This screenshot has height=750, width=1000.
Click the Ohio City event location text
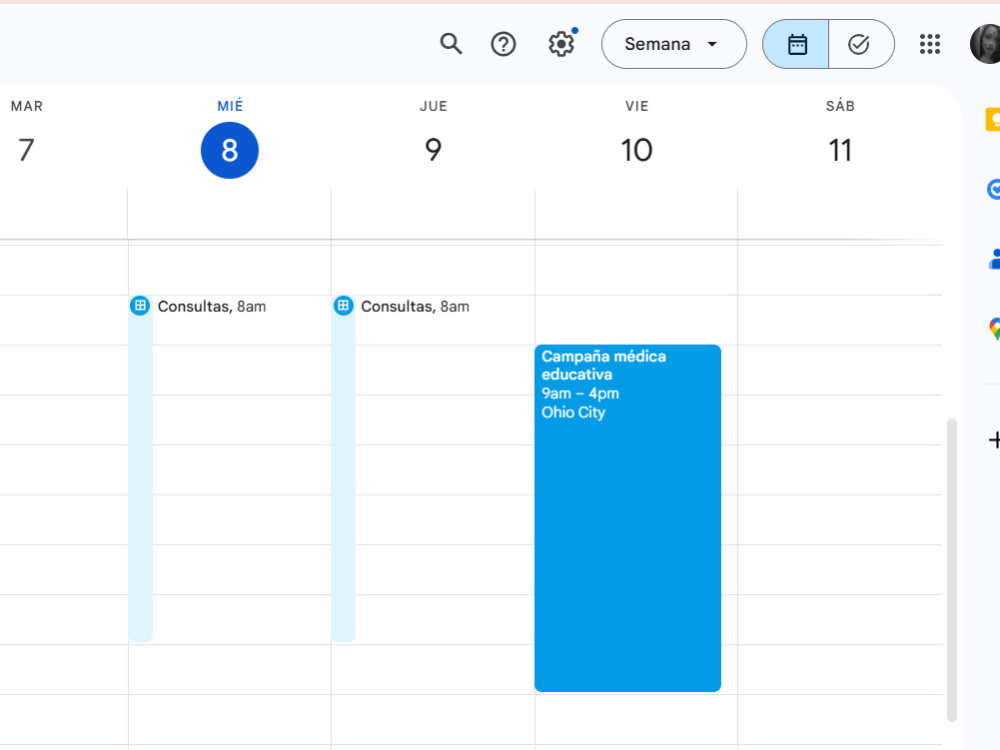point(573,413)
